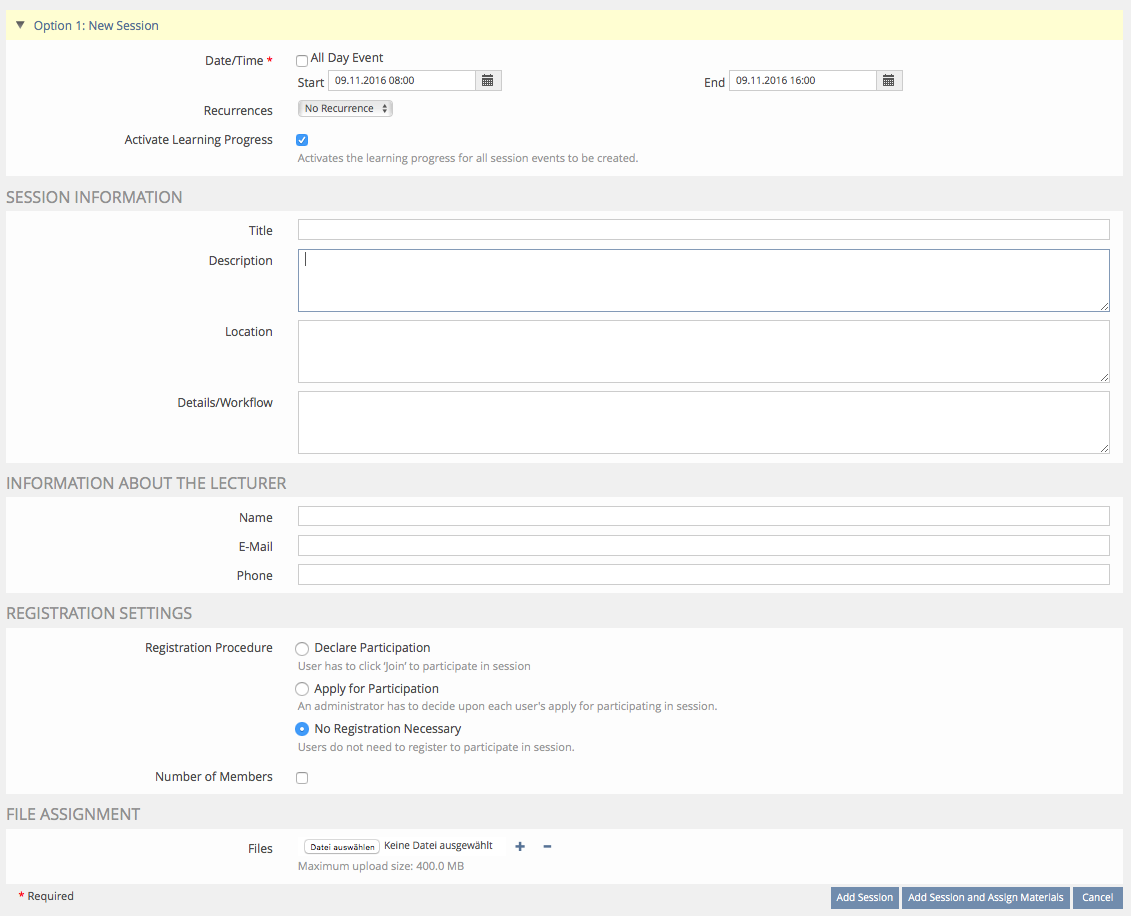Select No Registration Necessary radio button
The width and height of the screenshot is (1131, 916).
pos(302,729)
